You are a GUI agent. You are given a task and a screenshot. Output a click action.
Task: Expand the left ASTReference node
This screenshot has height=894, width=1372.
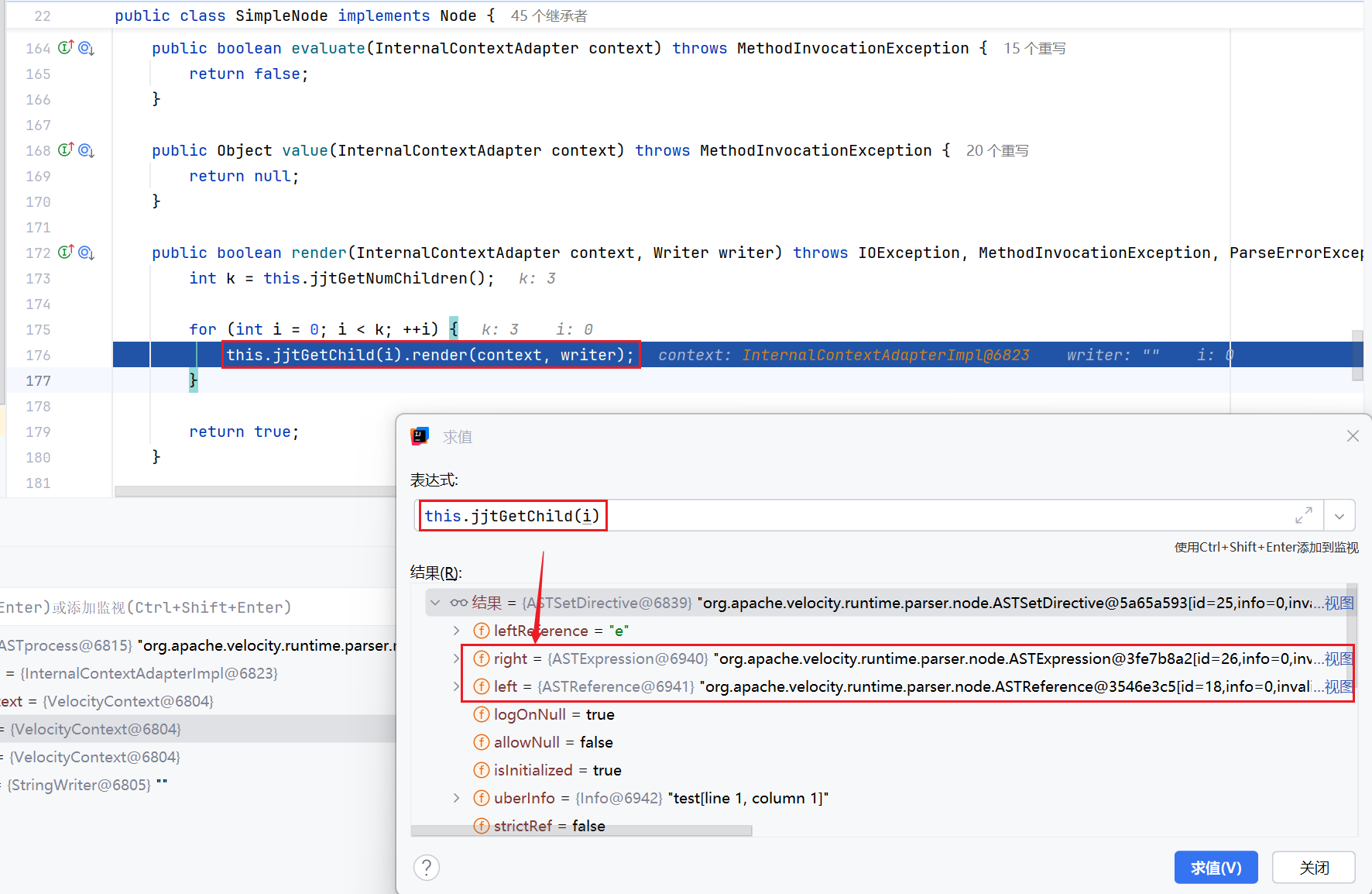pyautogui.click(x=457, y=686)
